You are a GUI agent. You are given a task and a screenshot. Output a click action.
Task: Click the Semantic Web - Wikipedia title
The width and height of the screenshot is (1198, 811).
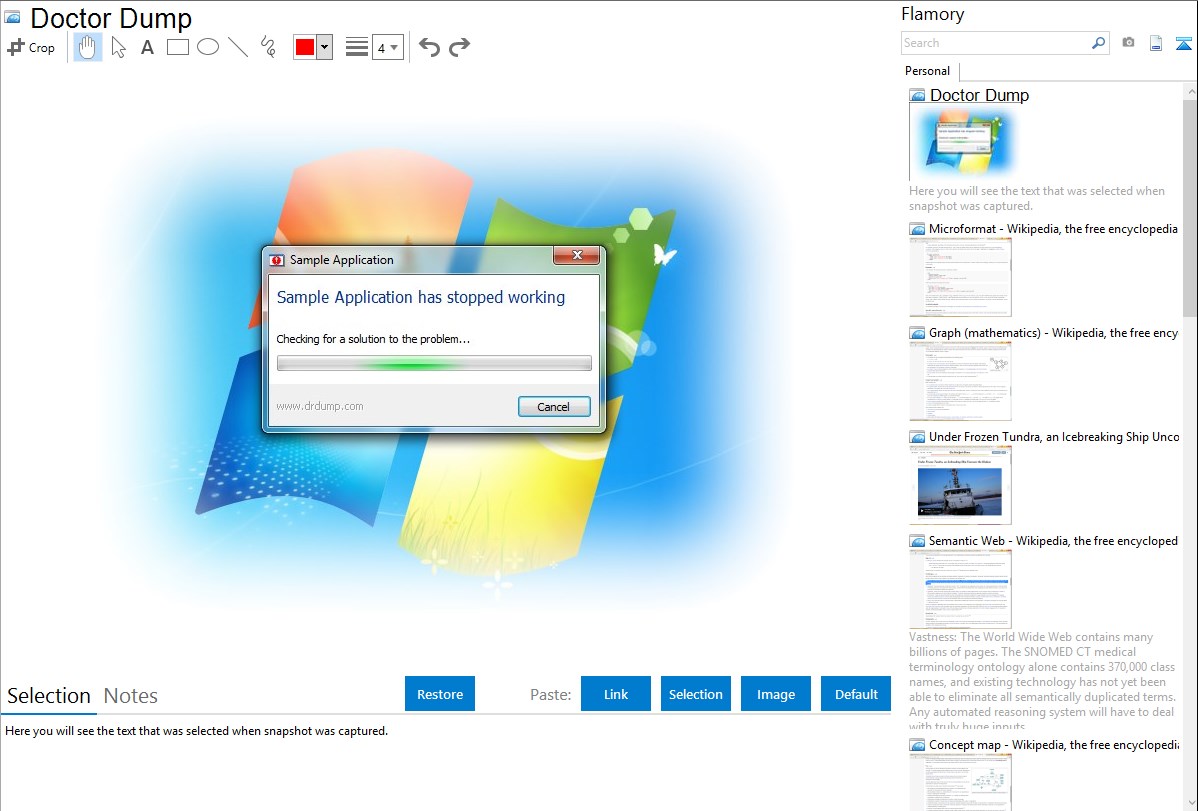tap(1053, 540)
